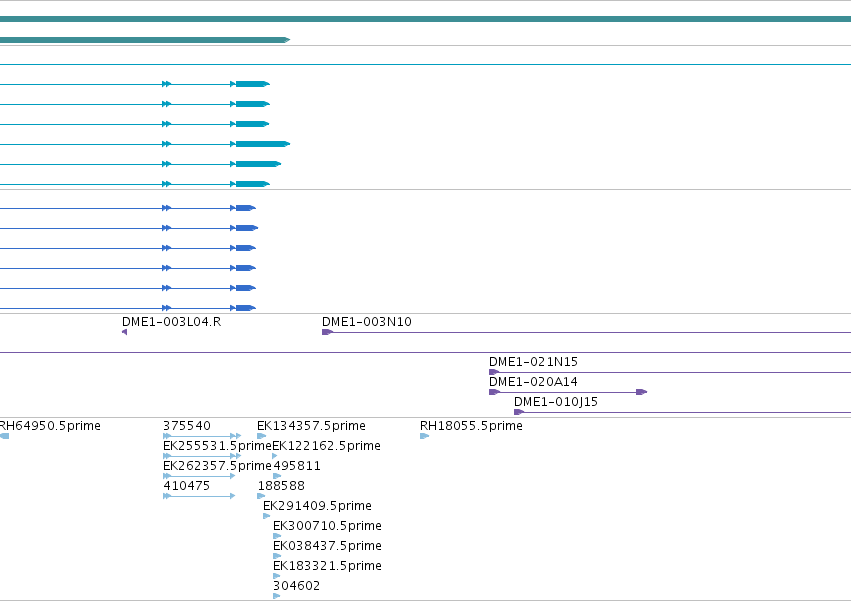Click the small arrow glyph under 188588

(x=262, y=496)
